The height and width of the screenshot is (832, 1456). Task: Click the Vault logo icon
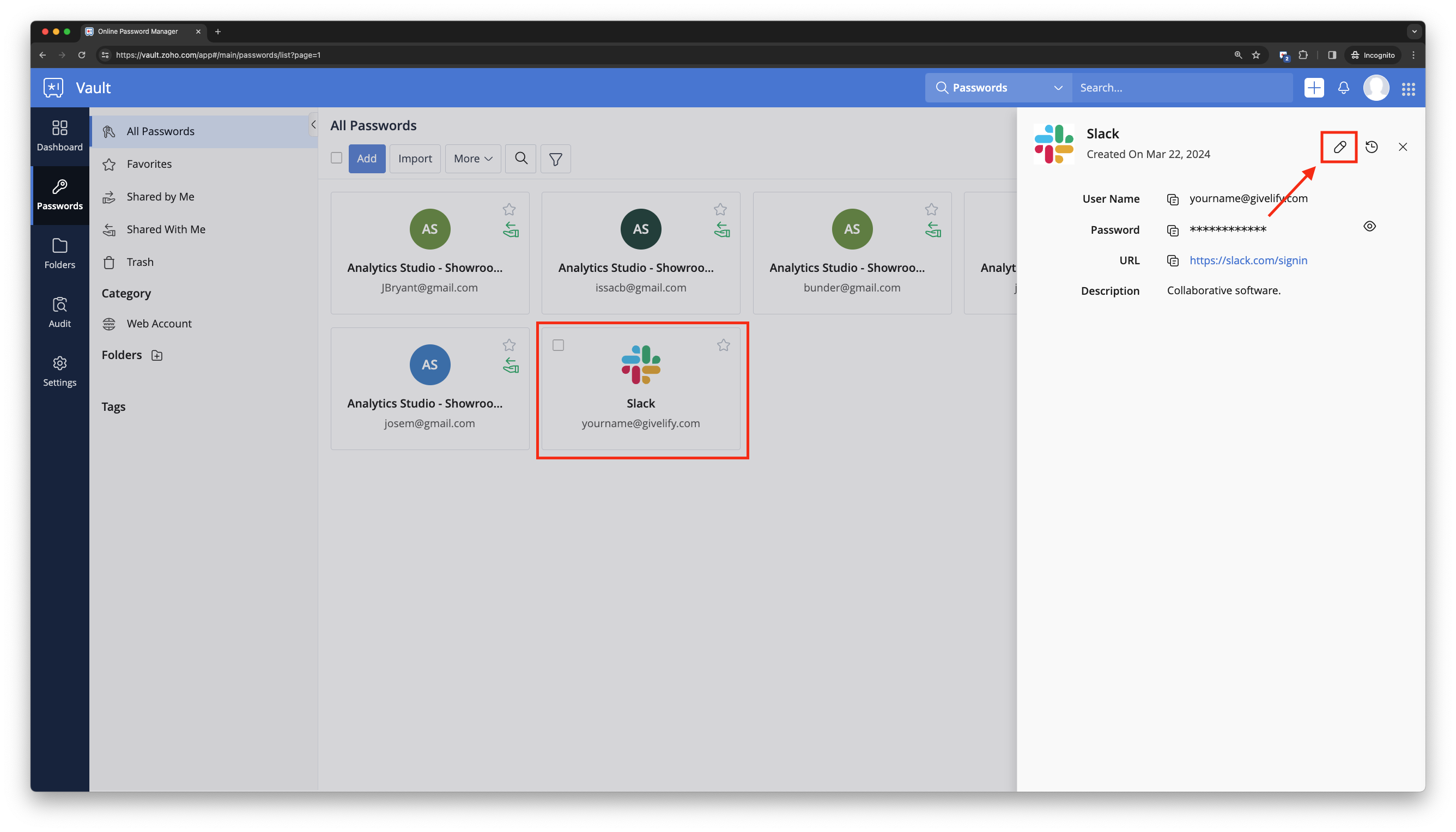[53, 87]
